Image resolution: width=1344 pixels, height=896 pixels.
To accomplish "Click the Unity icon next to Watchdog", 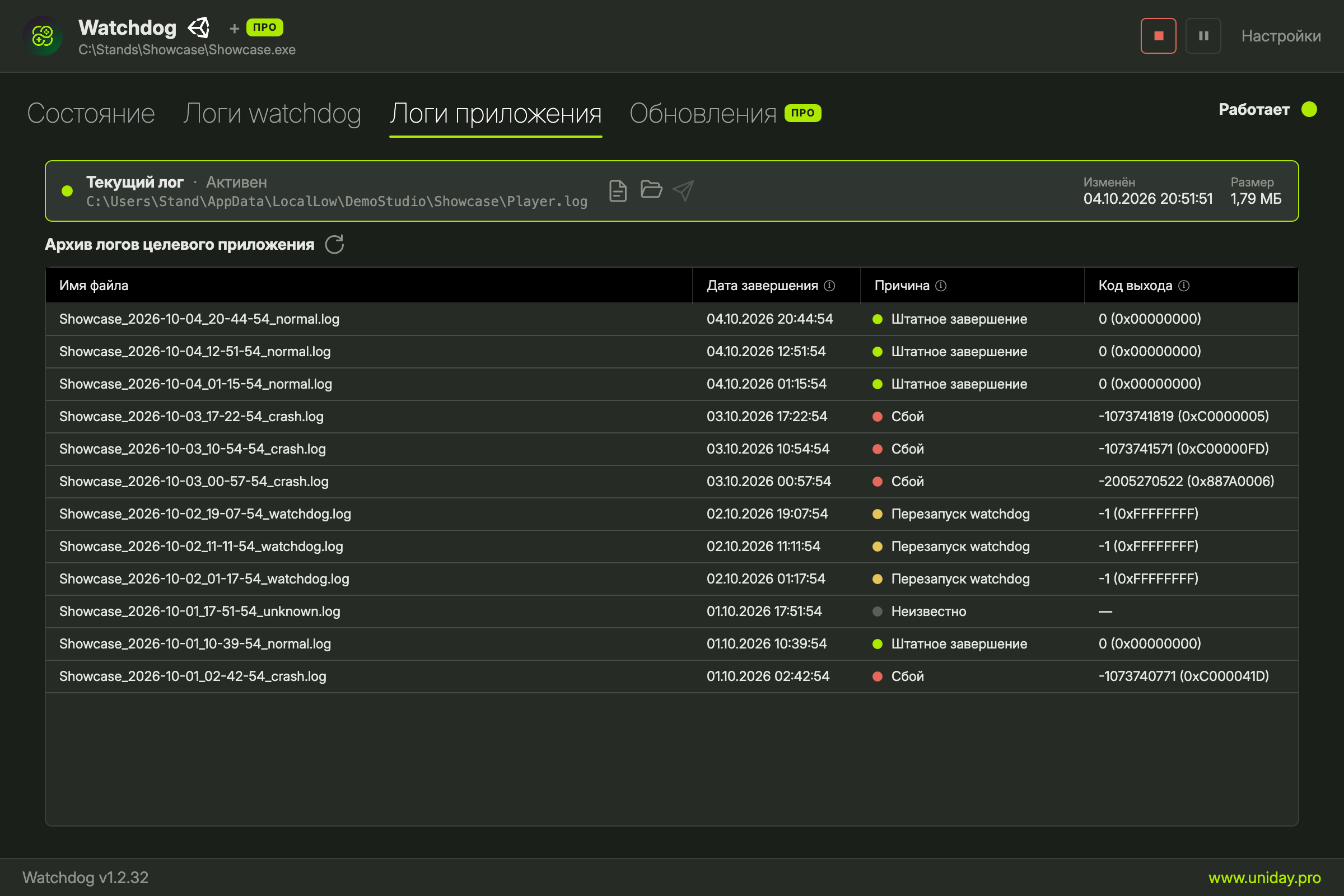I will pos(199,27).
